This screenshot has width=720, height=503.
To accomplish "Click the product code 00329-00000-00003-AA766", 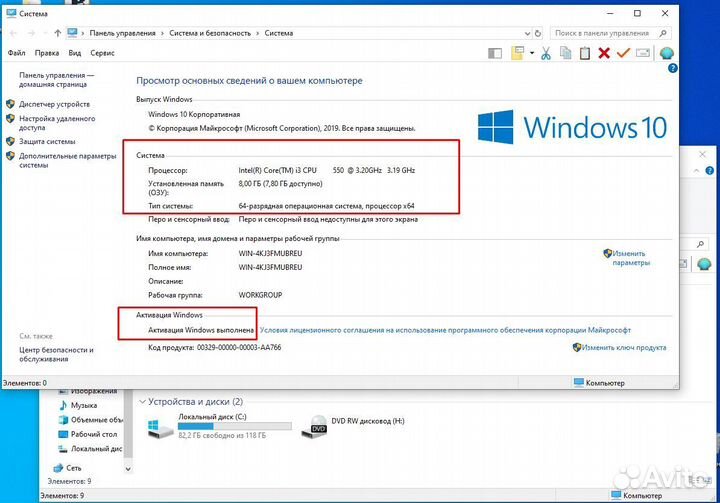I will pos(239,348).
